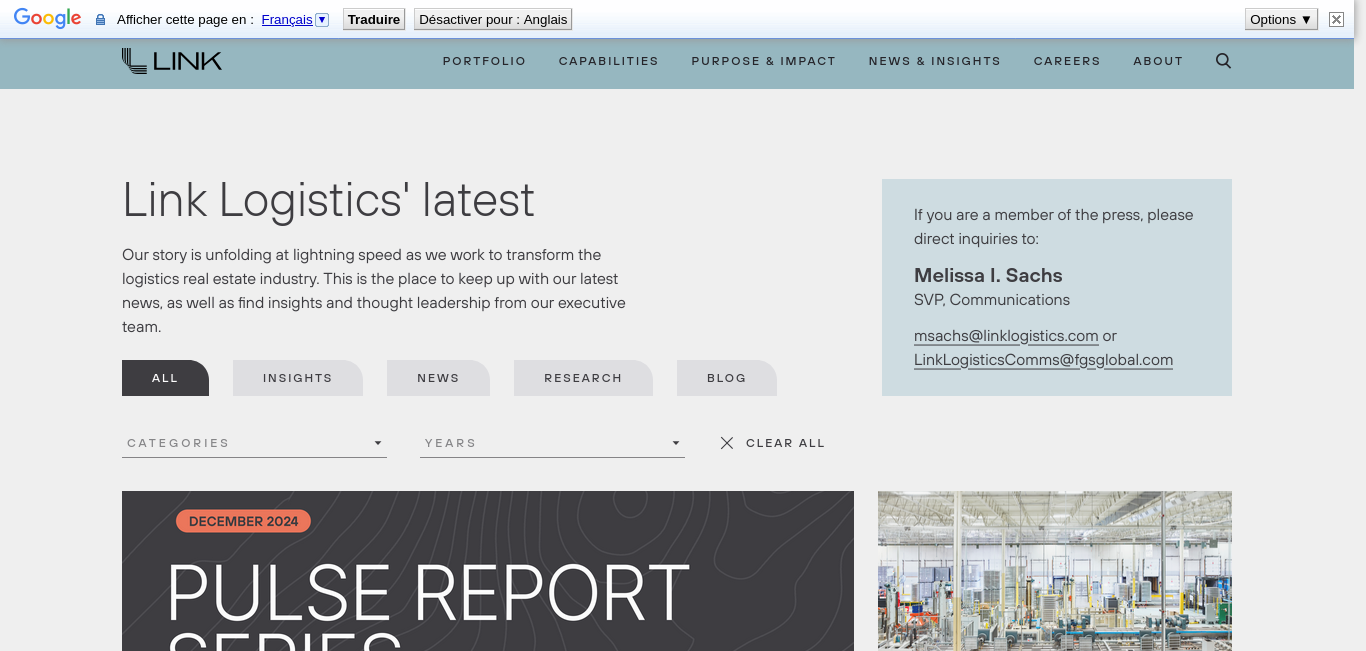Open the Purpose & Impact menu
1366x651 pixels.
coord(764,61)
